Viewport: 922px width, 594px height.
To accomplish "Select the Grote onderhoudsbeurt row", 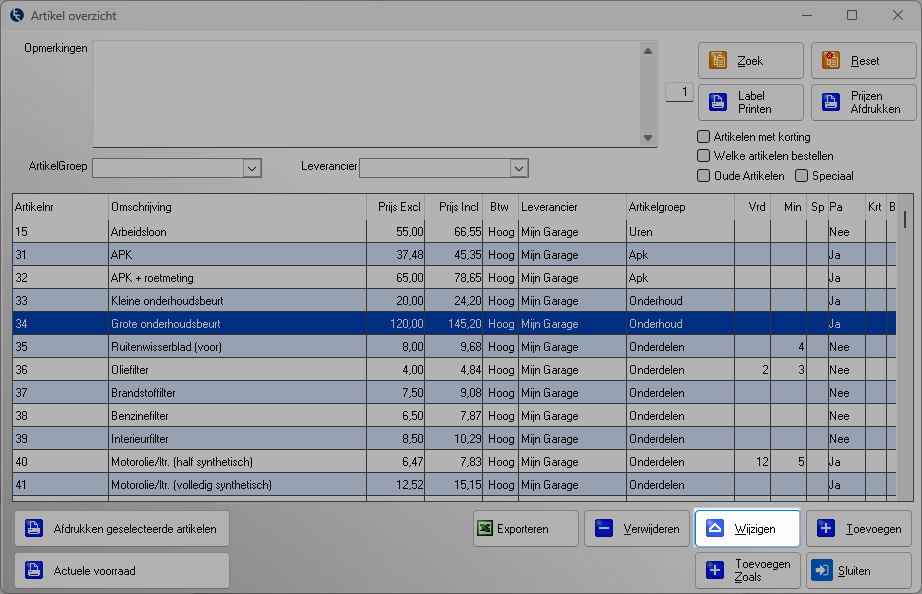I will (x=454, y=323).
